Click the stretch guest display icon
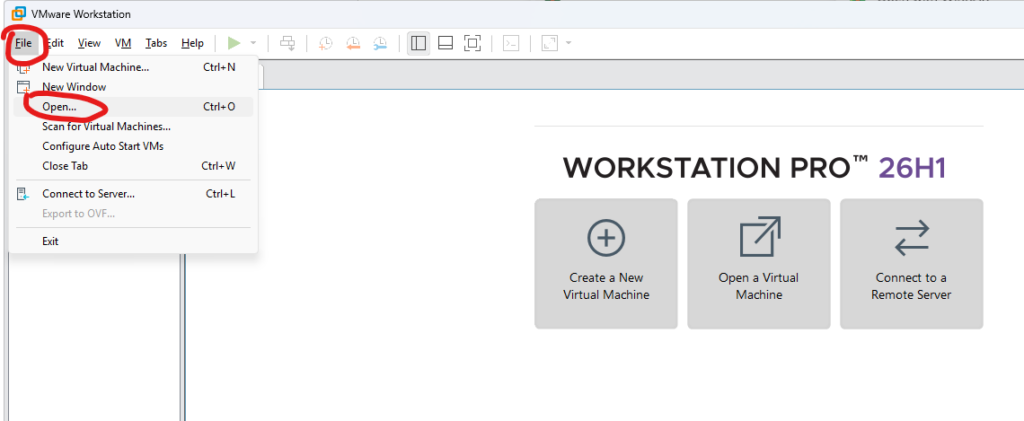Image resolution: width=1024 pixels, height=421 pixels. tap(550, 43)
